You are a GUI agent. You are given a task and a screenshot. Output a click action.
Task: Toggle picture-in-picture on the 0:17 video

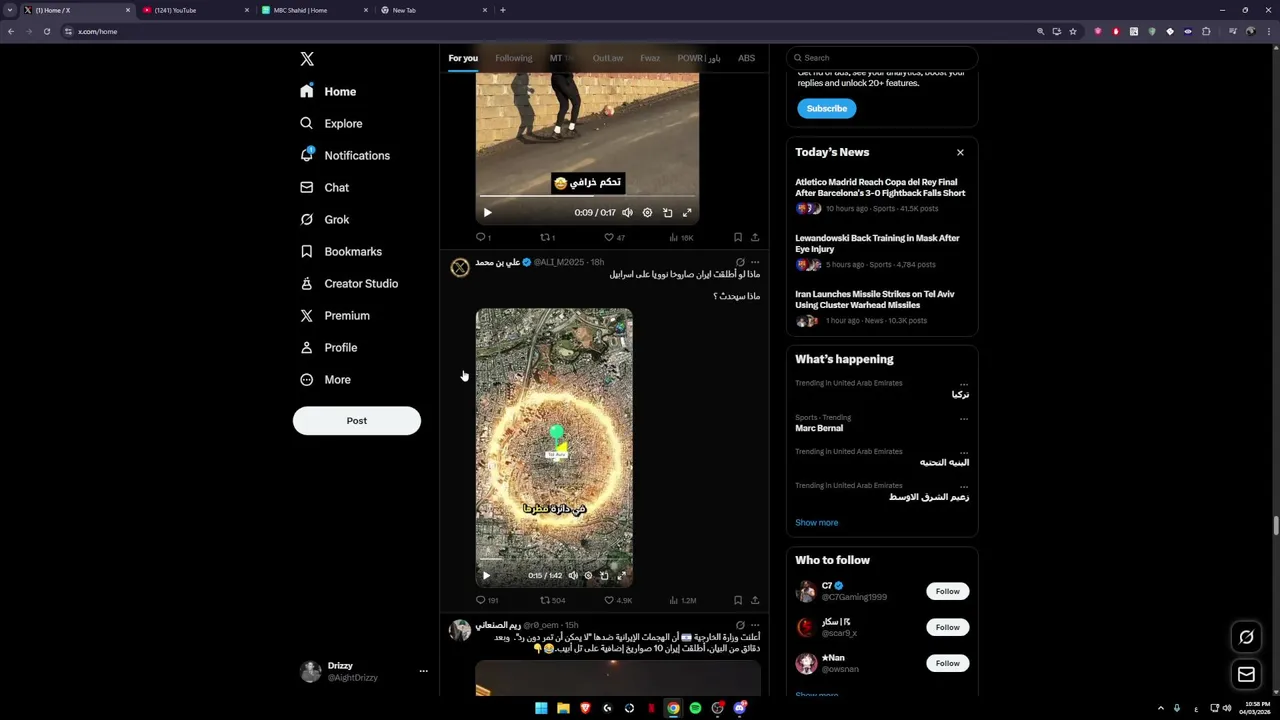pos(667,212)
